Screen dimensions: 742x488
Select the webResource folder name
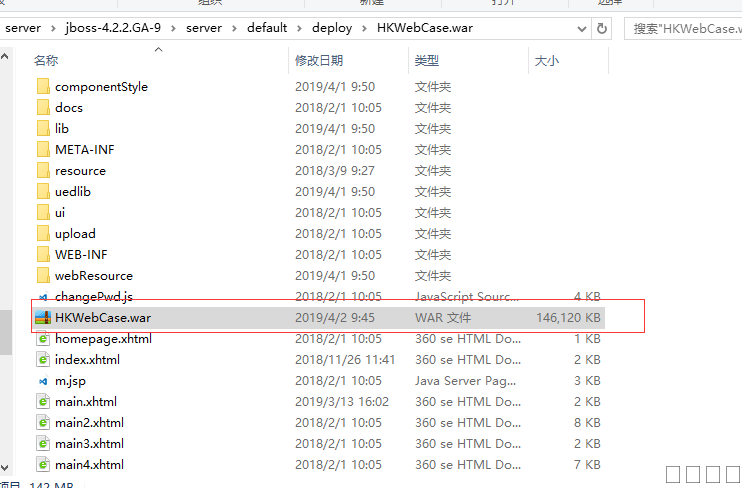tap(94, 275)
